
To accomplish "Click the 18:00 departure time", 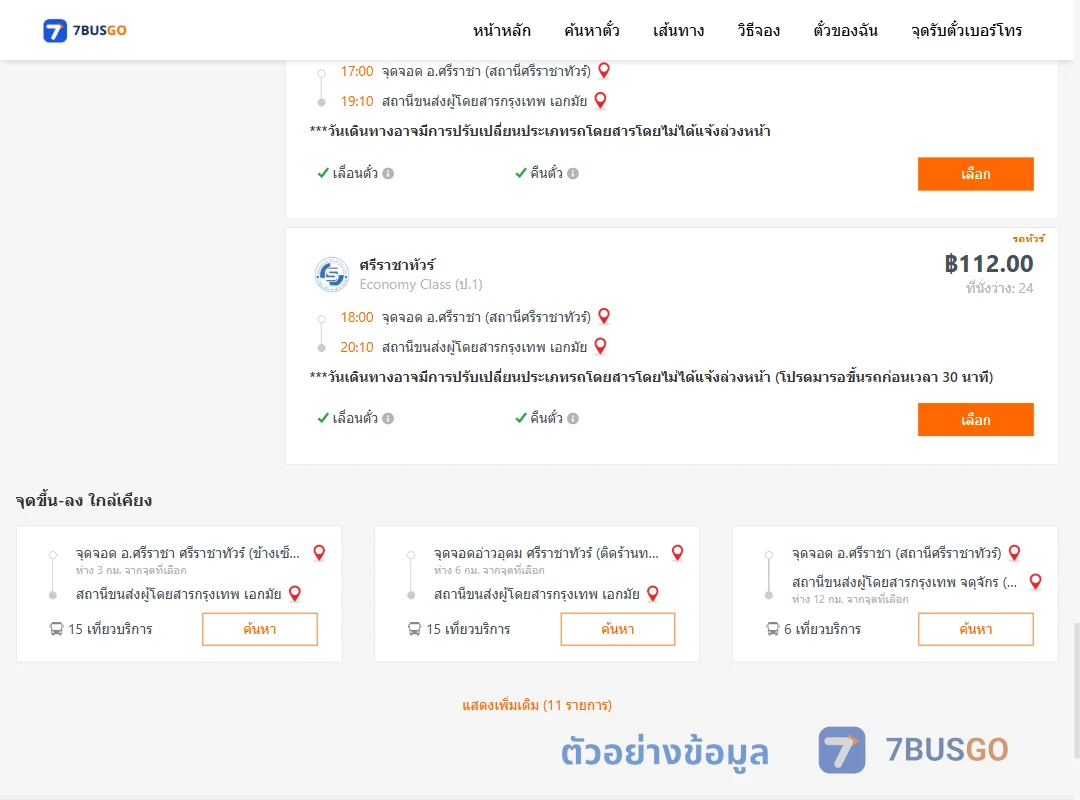I will pos(357,317).
